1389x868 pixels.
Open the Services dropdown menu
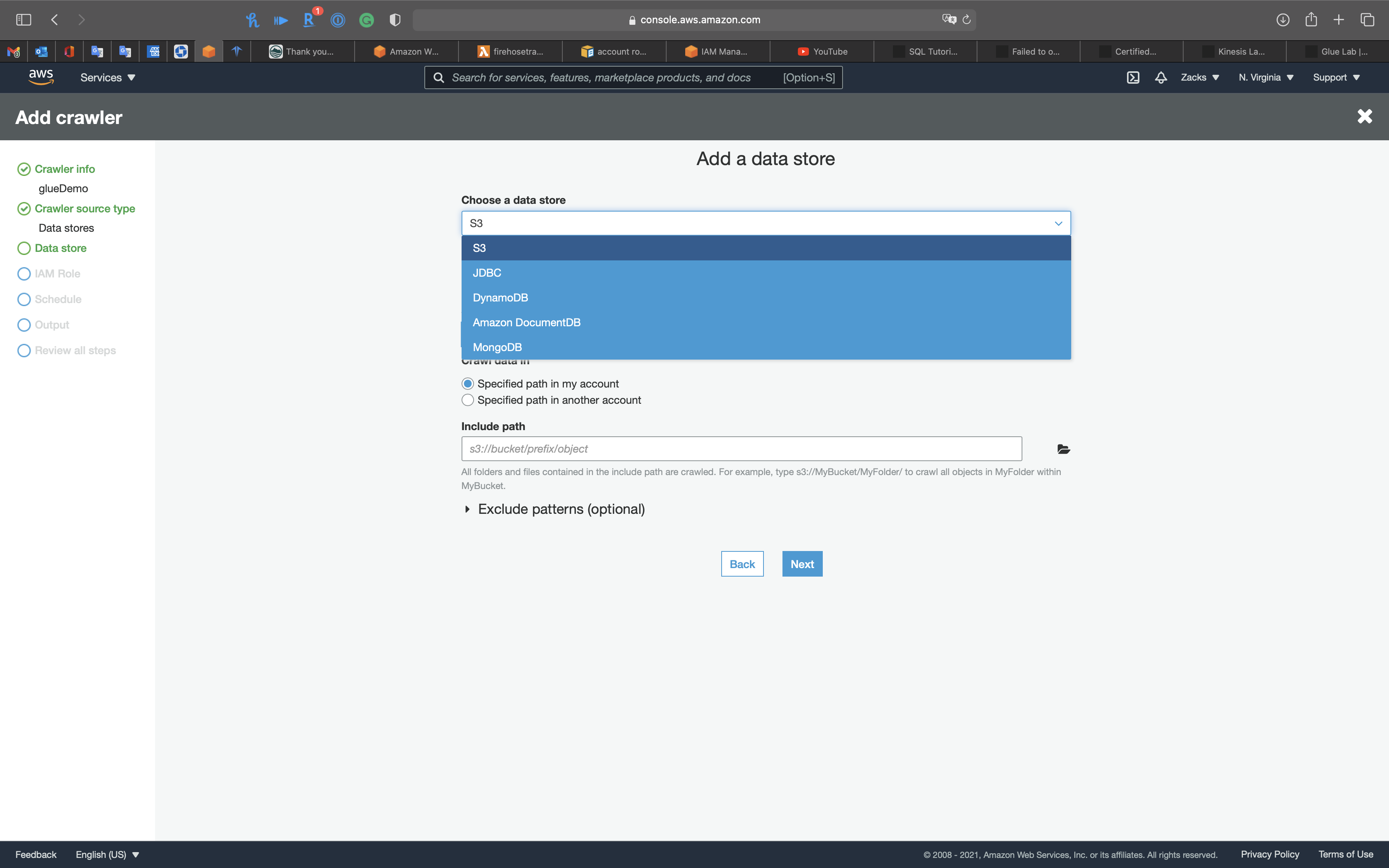(x=107, y=77)
